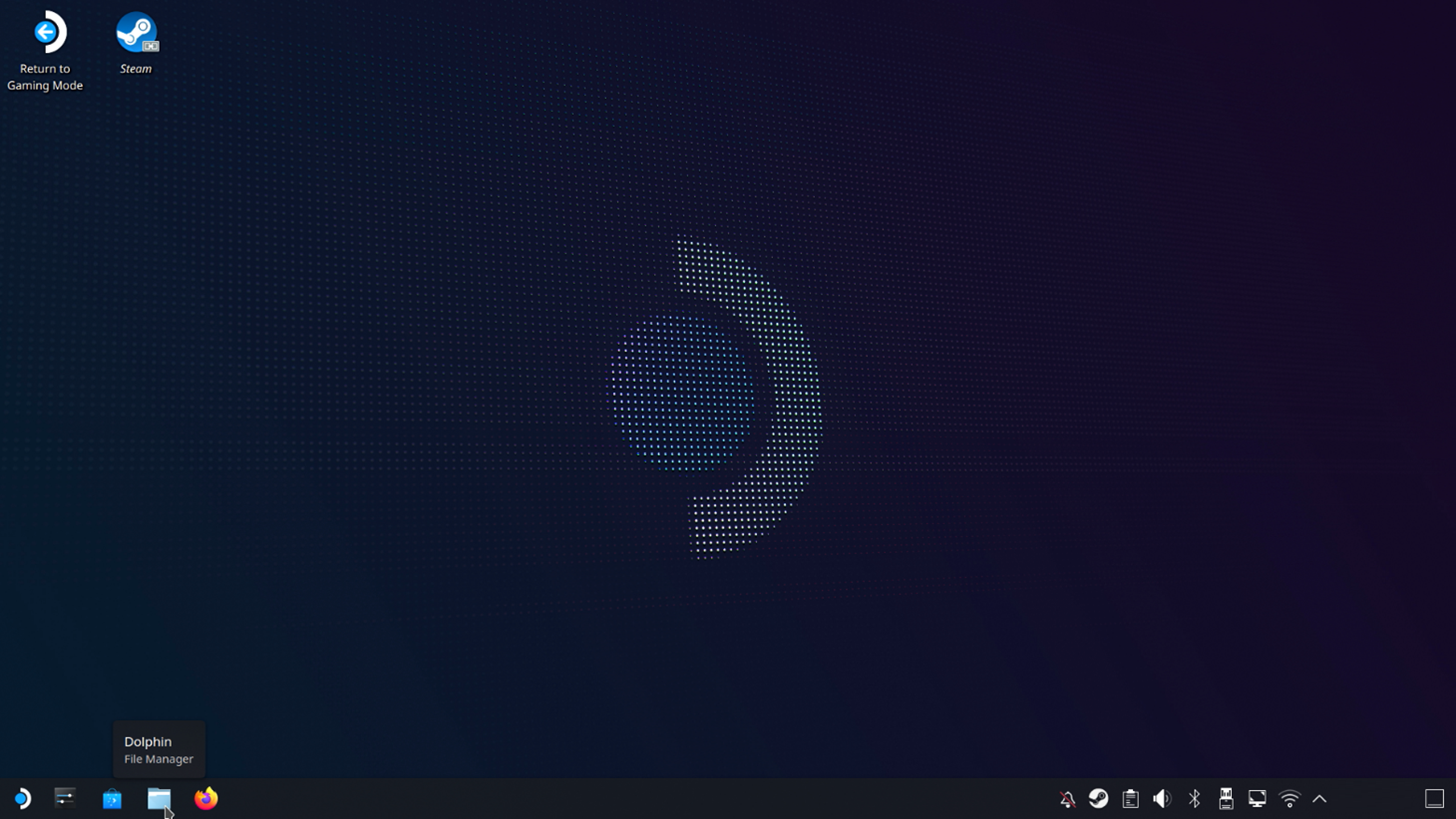This screenshot has height=819, width=1456.
Task: Open the Disks & Devices applet
Action: [x=1225, y=798]
